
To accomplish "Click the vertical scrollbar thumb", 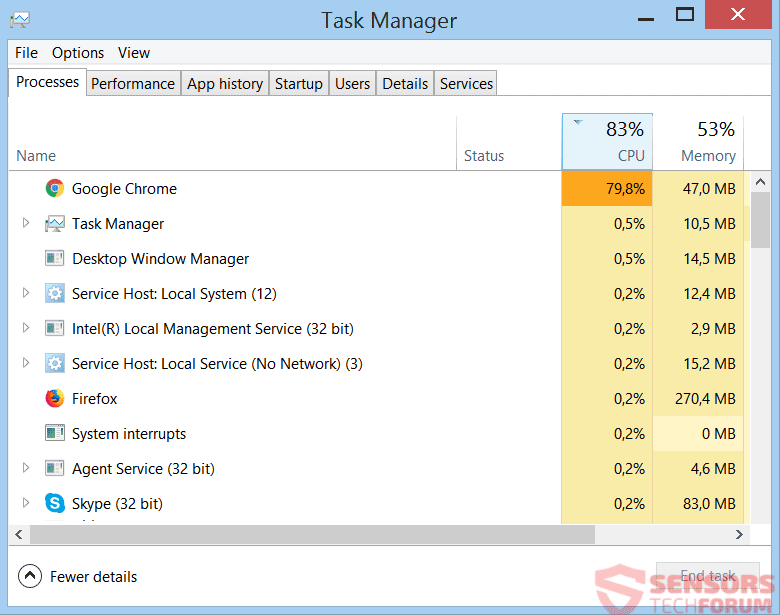I will click(x=760, y=220).
